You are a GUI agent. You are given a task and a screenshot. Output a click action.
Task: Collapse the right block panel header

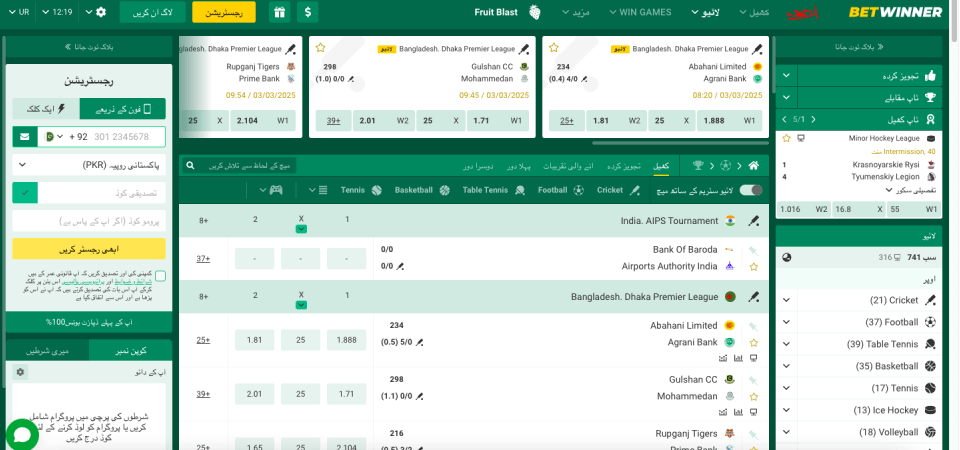pyautogui.click(x=859, y=47)
